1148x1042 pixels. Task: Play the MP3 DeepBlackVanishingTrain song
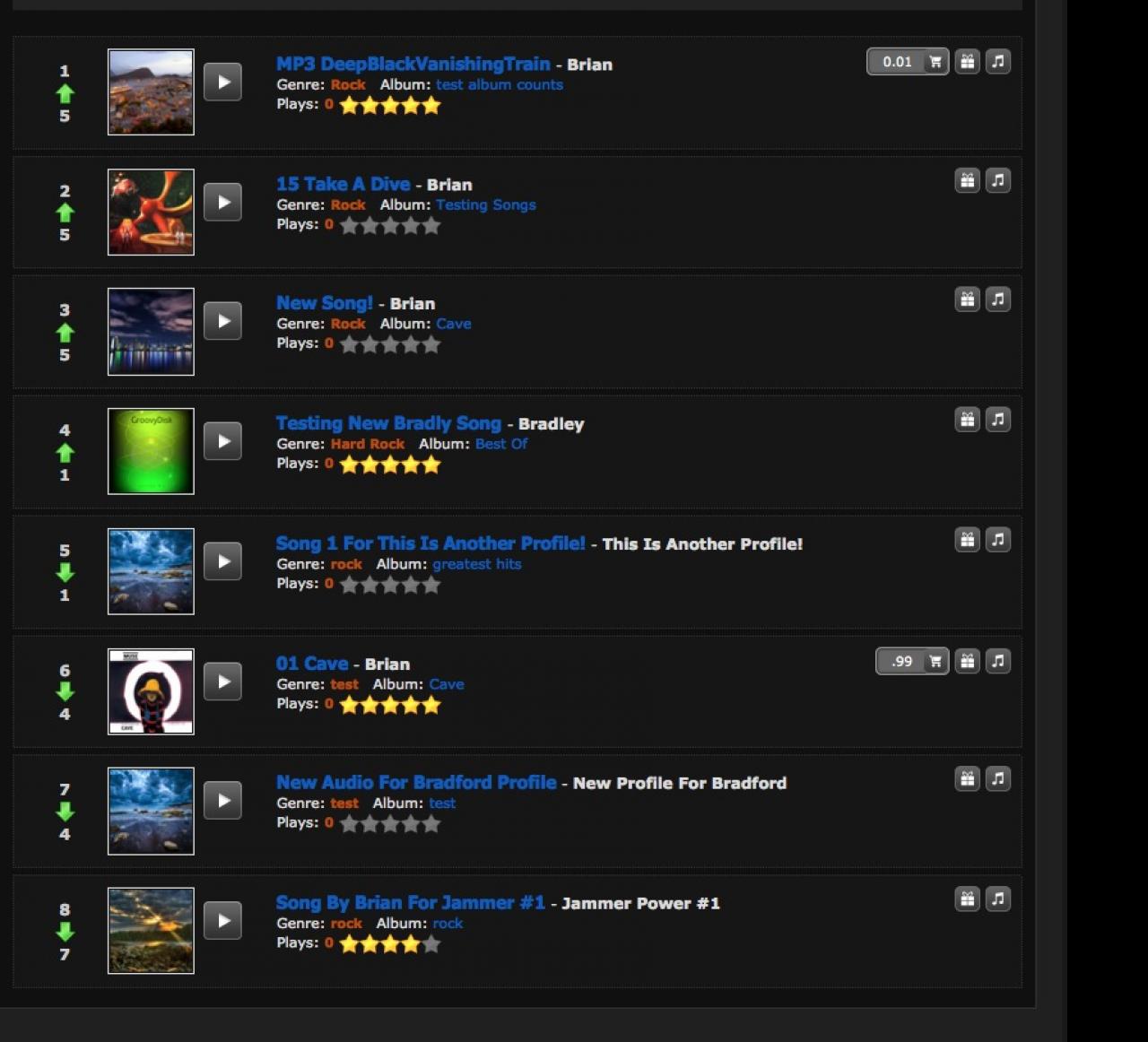pyautogui.click(x=222, y=82)
